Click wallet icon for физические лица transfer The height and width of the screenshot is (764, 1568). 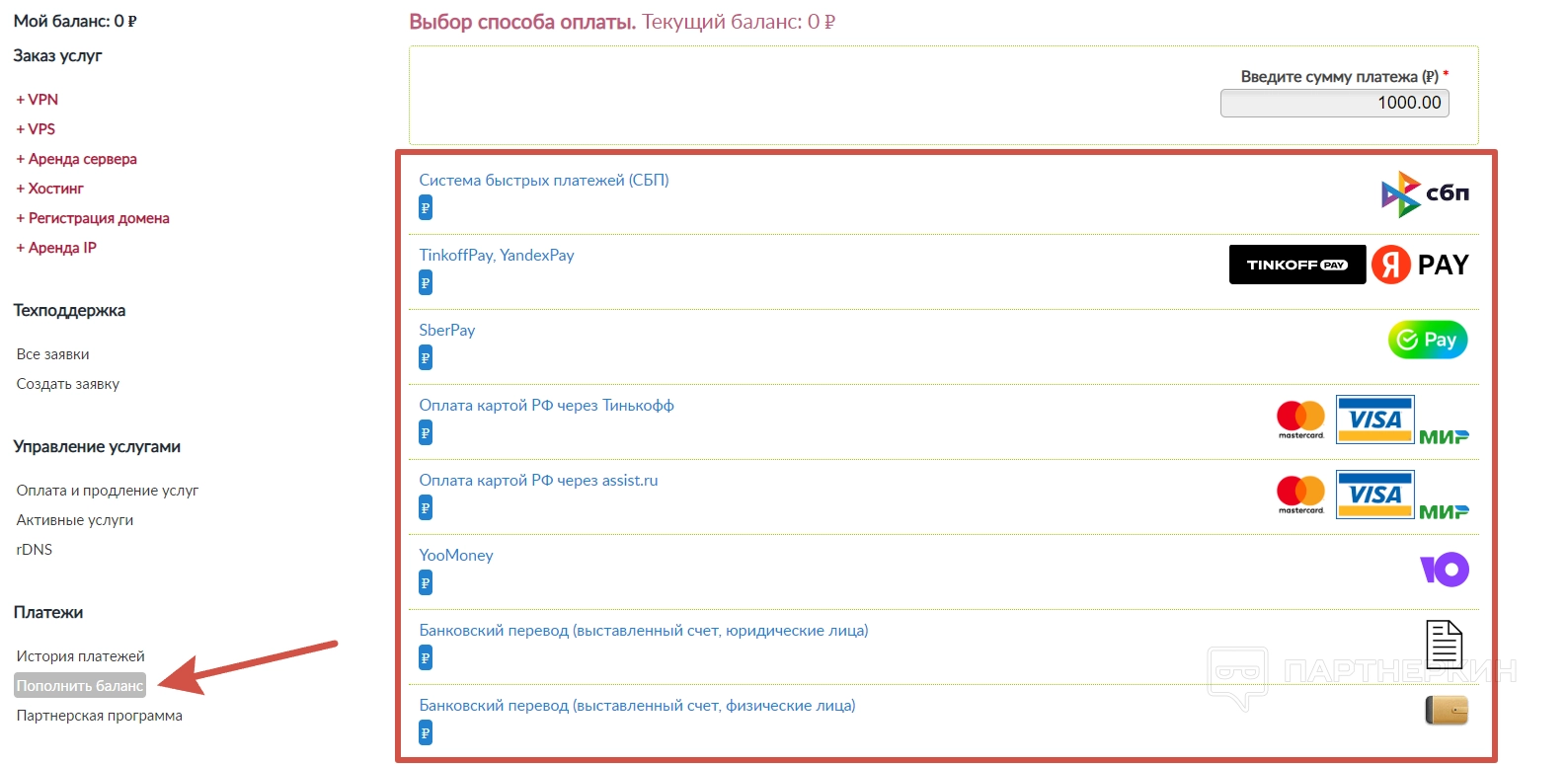click(x=1447, y=710)
